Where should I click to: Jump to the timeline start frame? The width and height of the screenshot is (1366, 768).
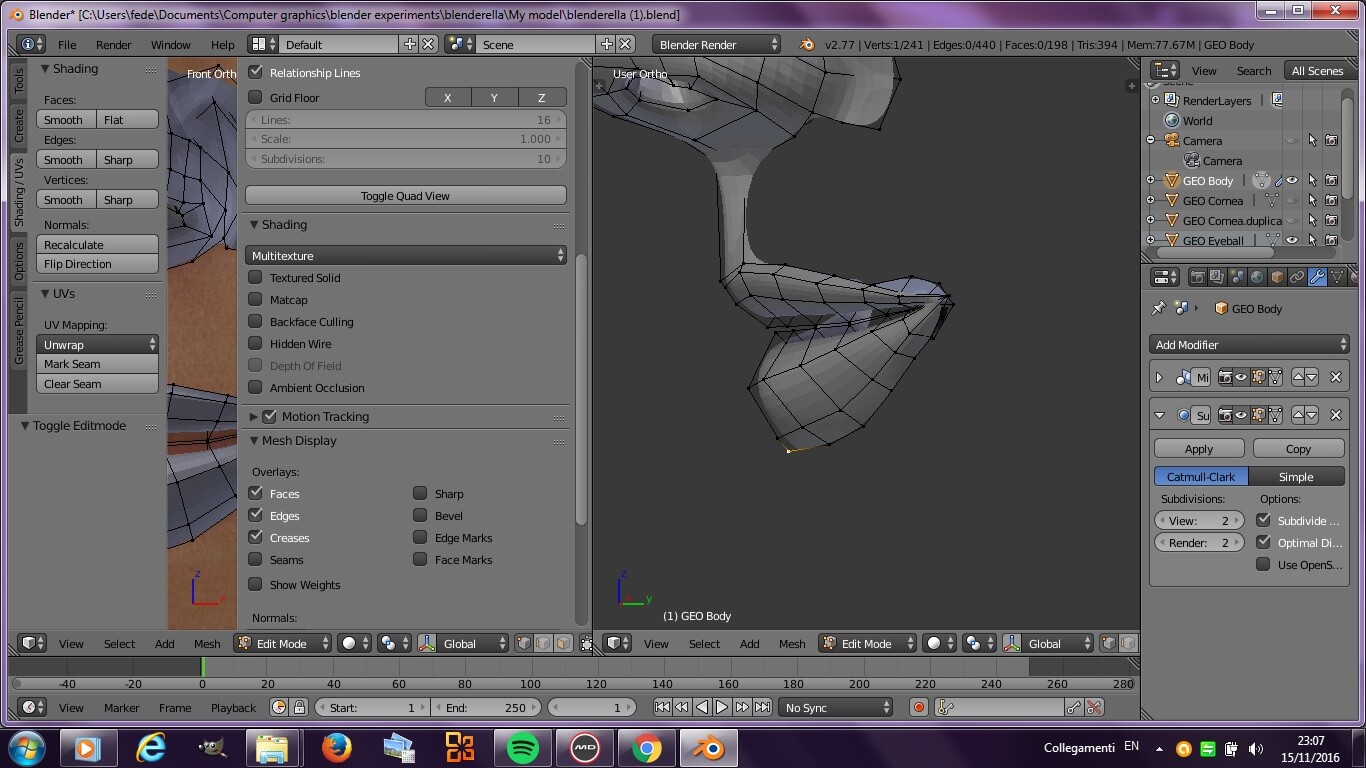662,707
